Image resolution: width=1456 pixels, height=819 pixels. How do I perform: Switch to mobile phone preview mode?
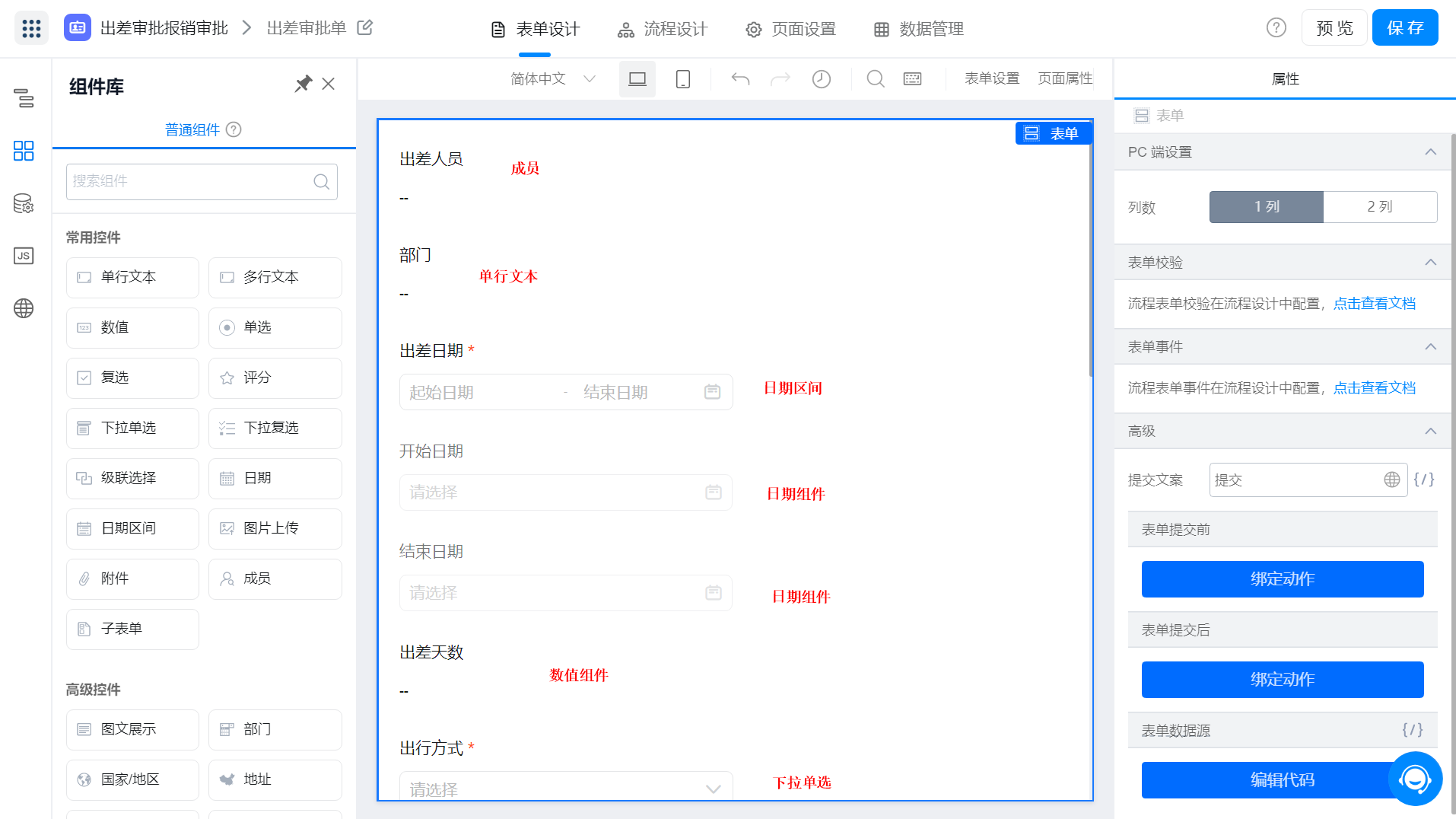[x=683, y=79]
